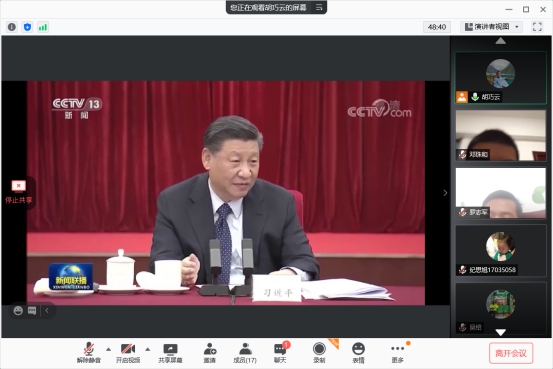The image size is (553, 369).
Task: Check the green network signal icon
Action: tap(43, 27)
